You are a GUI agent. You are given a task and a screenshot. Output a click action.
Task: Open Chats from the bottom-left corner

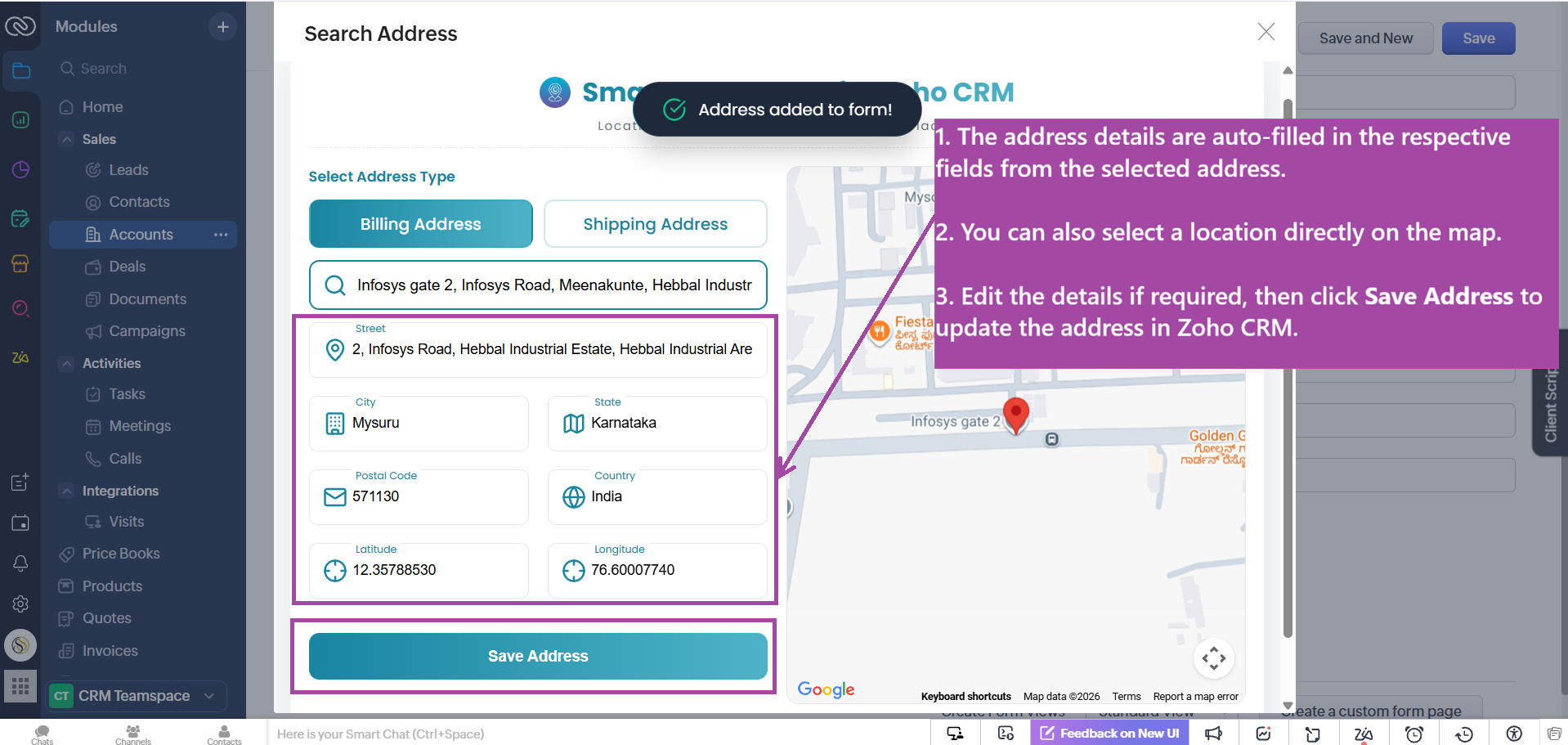pyautogui.click(x=41, y=734)
